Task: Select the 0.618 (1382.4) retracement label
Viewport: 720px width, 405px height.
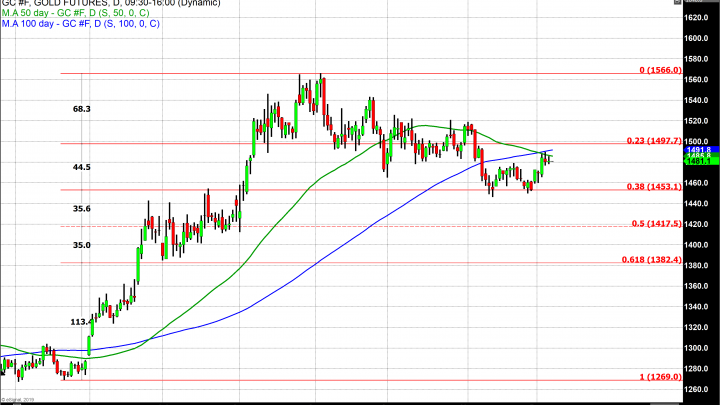Action: (651, 259)
